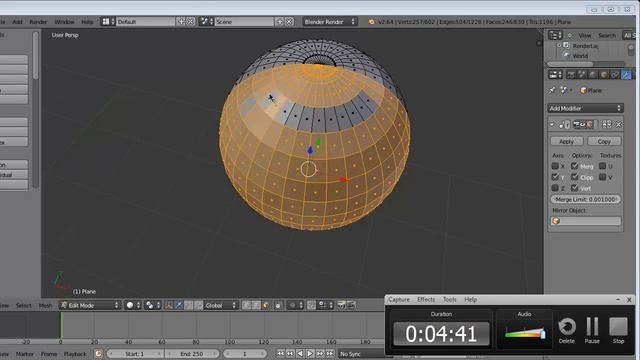The width and height of the screenshot is (640, 360).
Task: Open screen layout chooser icon beside Default
Action: 108,22
